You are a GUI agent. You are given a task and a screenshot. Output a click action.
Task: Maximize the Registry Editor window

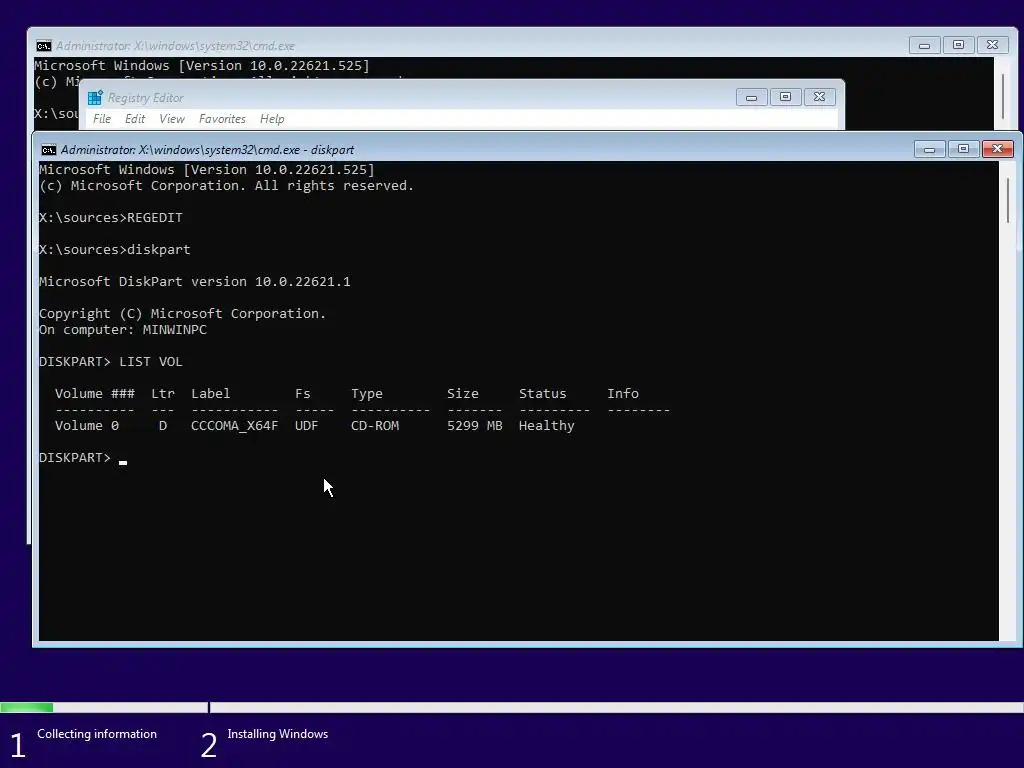point(785,97)
